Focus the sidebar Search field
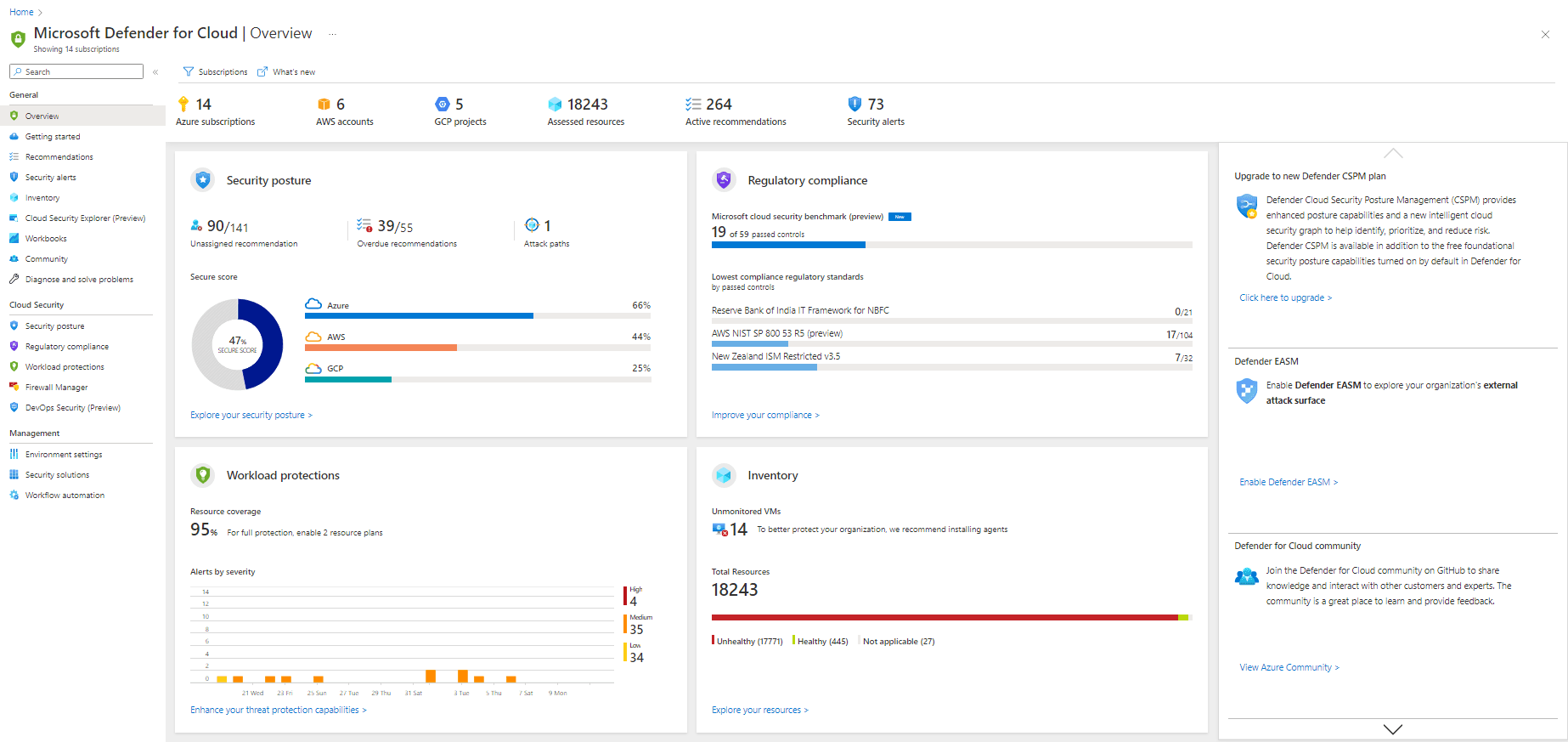 pos(76,71)
